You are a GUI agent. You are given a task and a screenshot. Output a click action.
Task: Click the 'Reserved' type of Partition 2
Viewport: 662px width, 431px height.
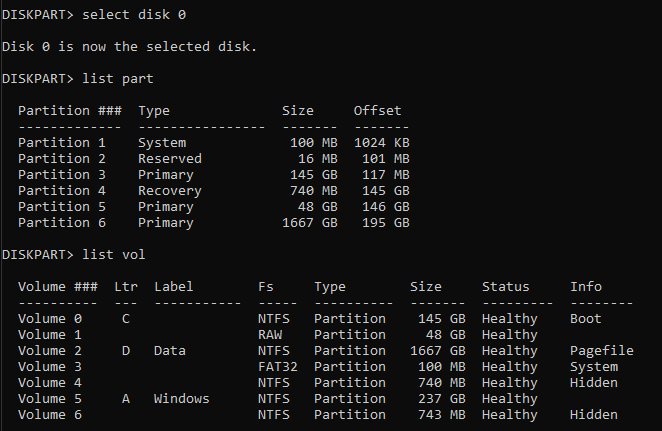169,158
